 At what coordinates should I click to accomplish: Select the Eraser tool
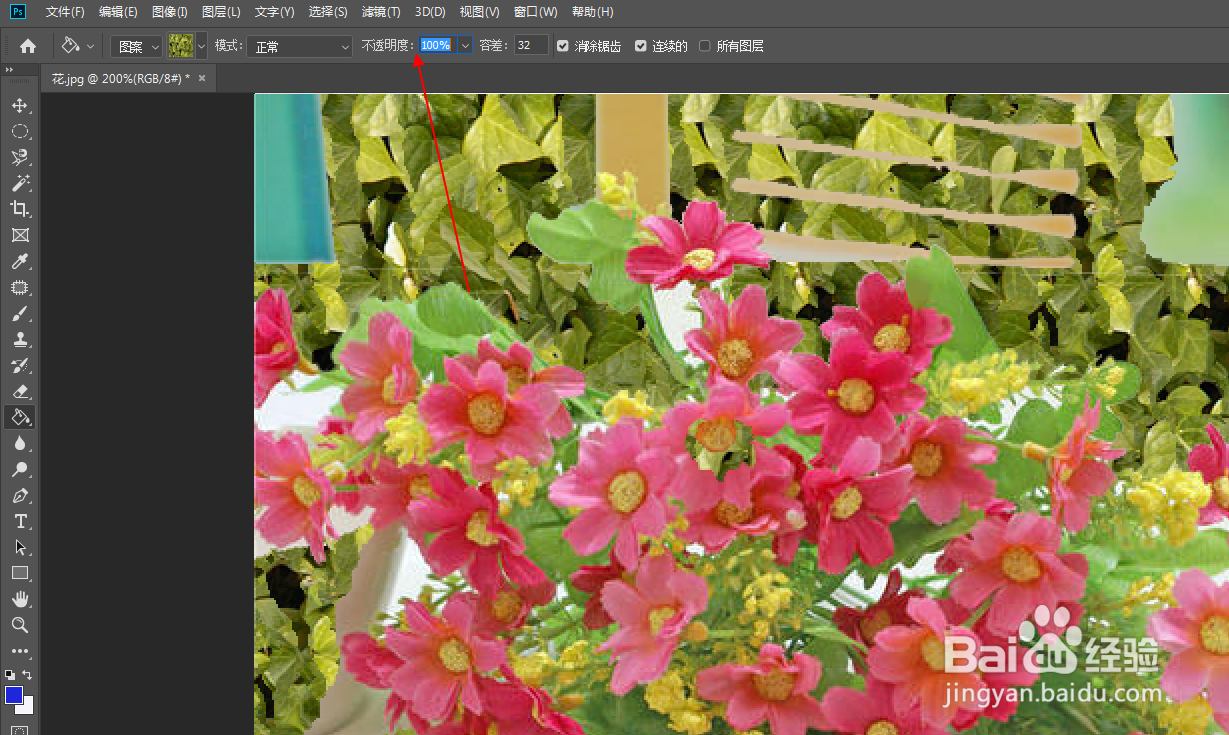(20, 391)
